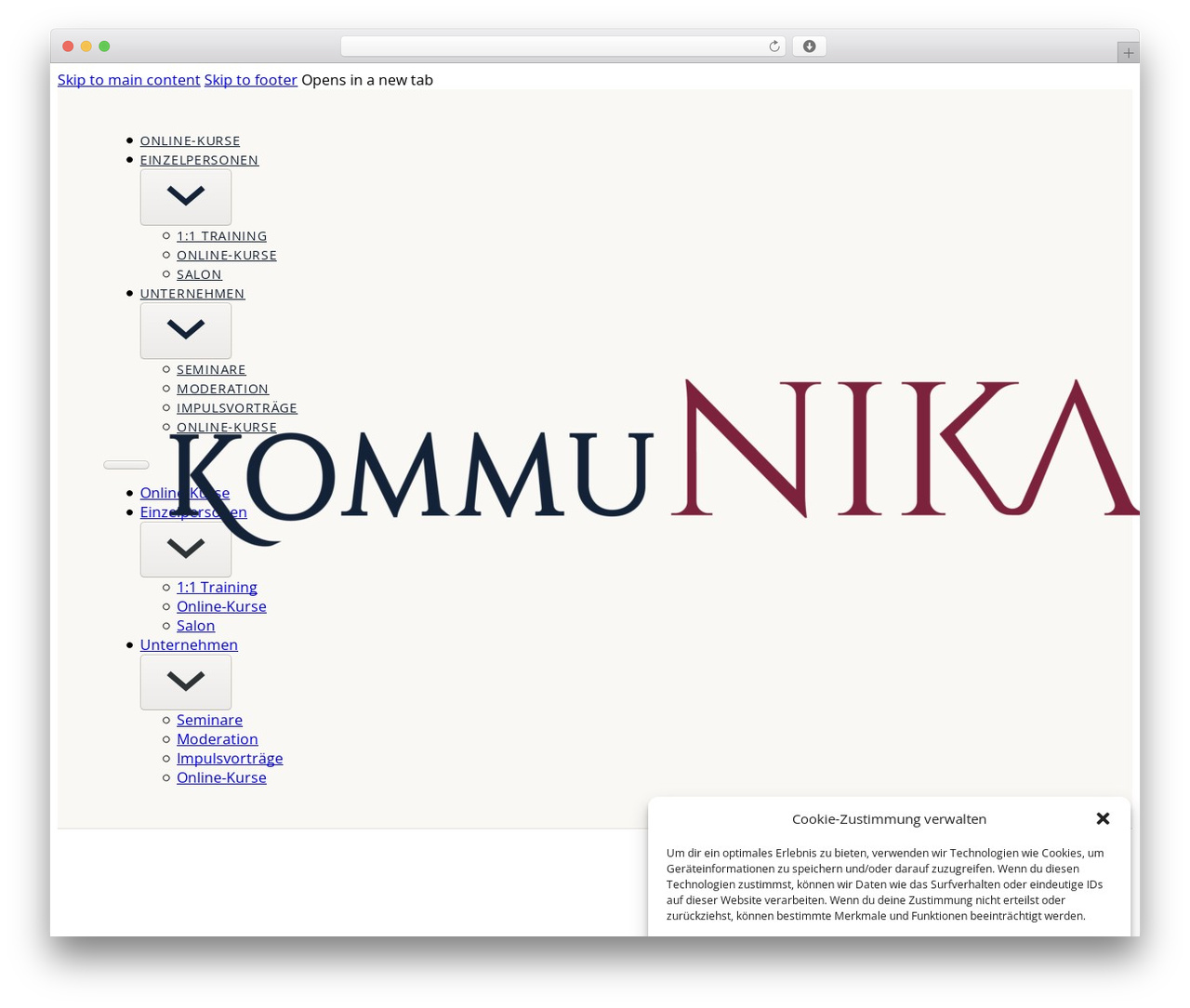Open the uppercase UNTERNEHMEN menu item
1190x1008 pixels.
(x=192, y=294)
